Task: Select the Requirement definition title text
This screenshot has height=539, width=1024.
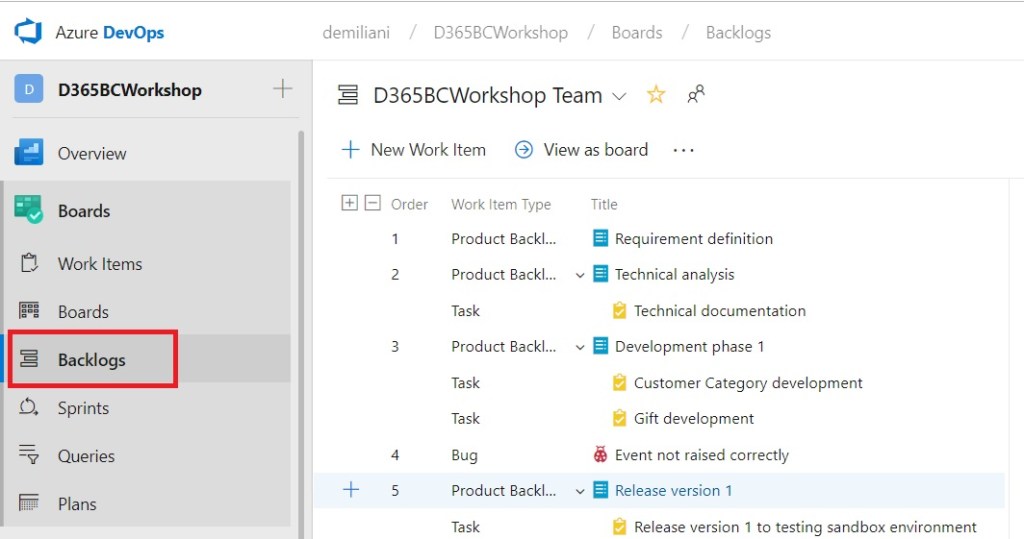Action: pyautogui.click(x=694, y=238)
